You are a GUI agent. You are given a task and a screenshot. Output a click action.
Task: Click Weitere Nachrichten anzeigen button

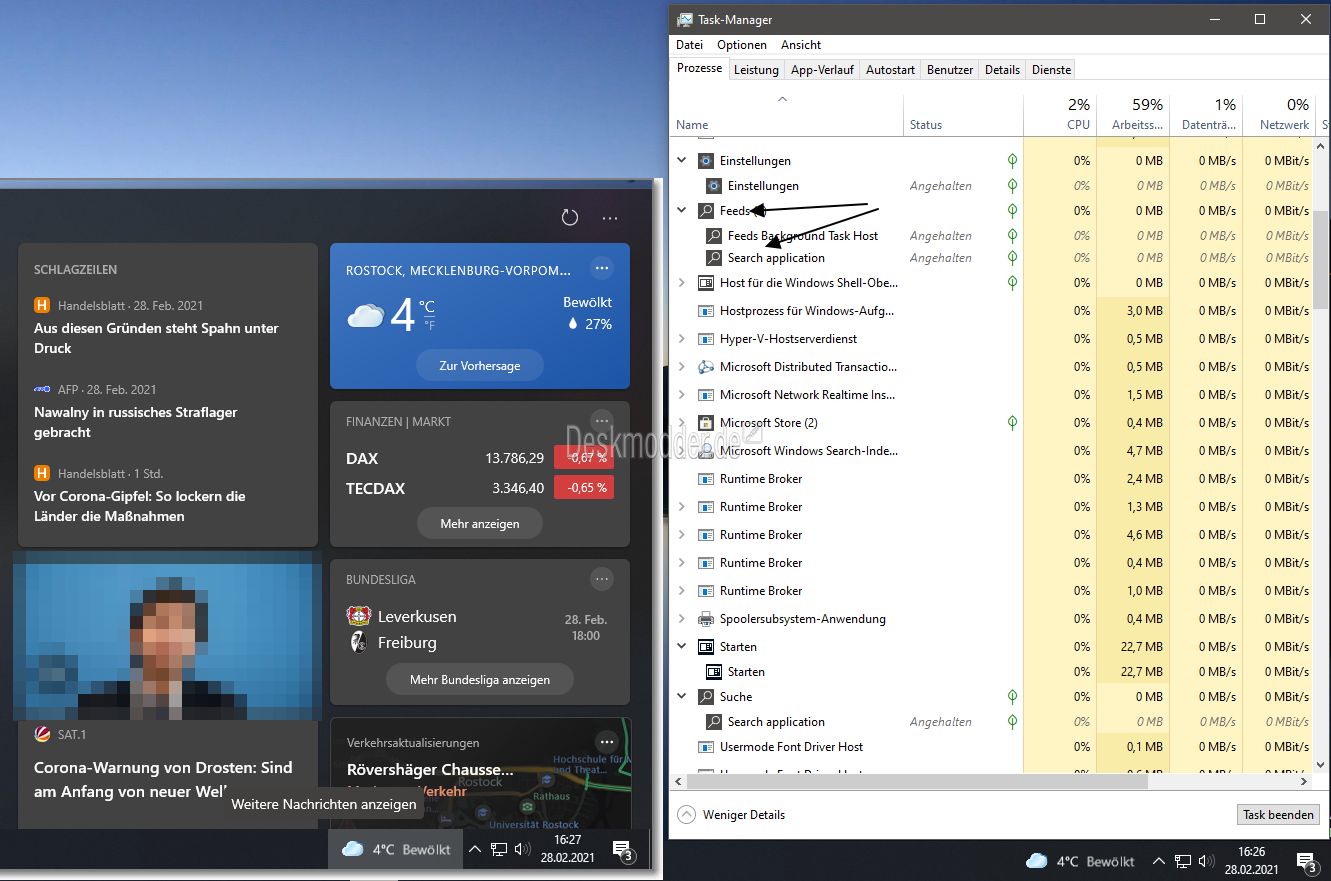click(x=324, y=804)
